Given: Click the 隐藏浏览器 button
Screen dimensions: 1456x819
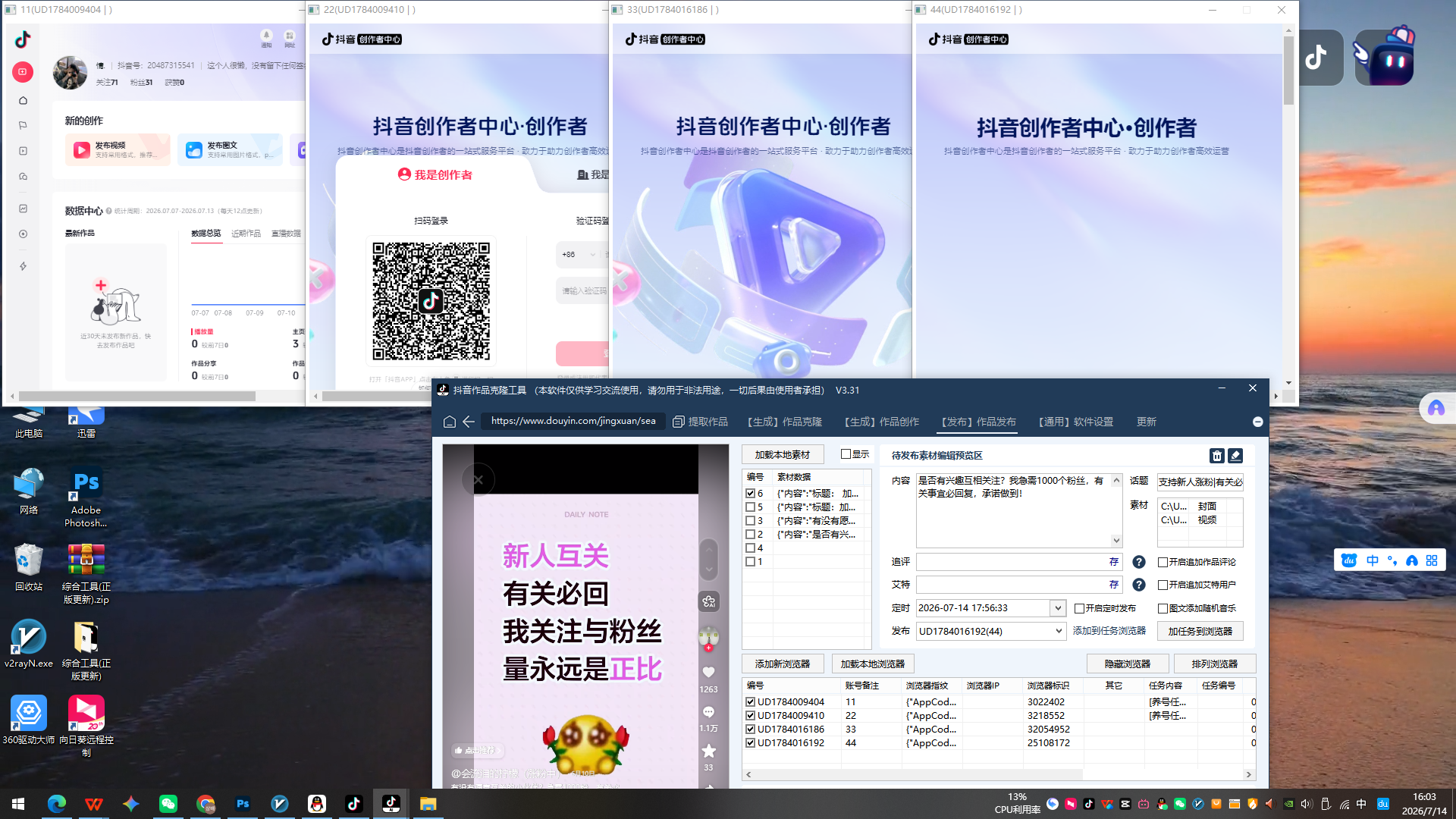Looking at the screenshot, I should tap(1128, 664).
